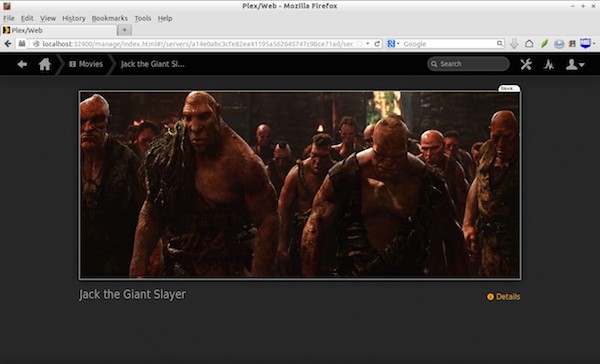Reload page with the refresh icon
Image resolution: width=600 pixels, height=364 pixels.
(377, 44)
